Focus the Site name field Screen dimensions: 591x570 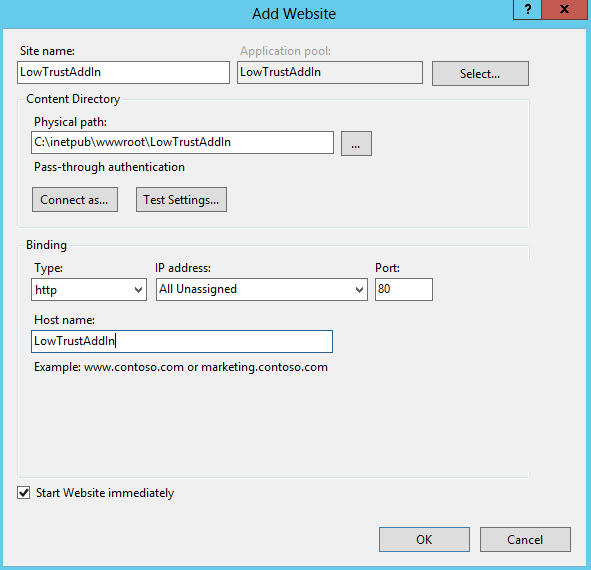123,72
